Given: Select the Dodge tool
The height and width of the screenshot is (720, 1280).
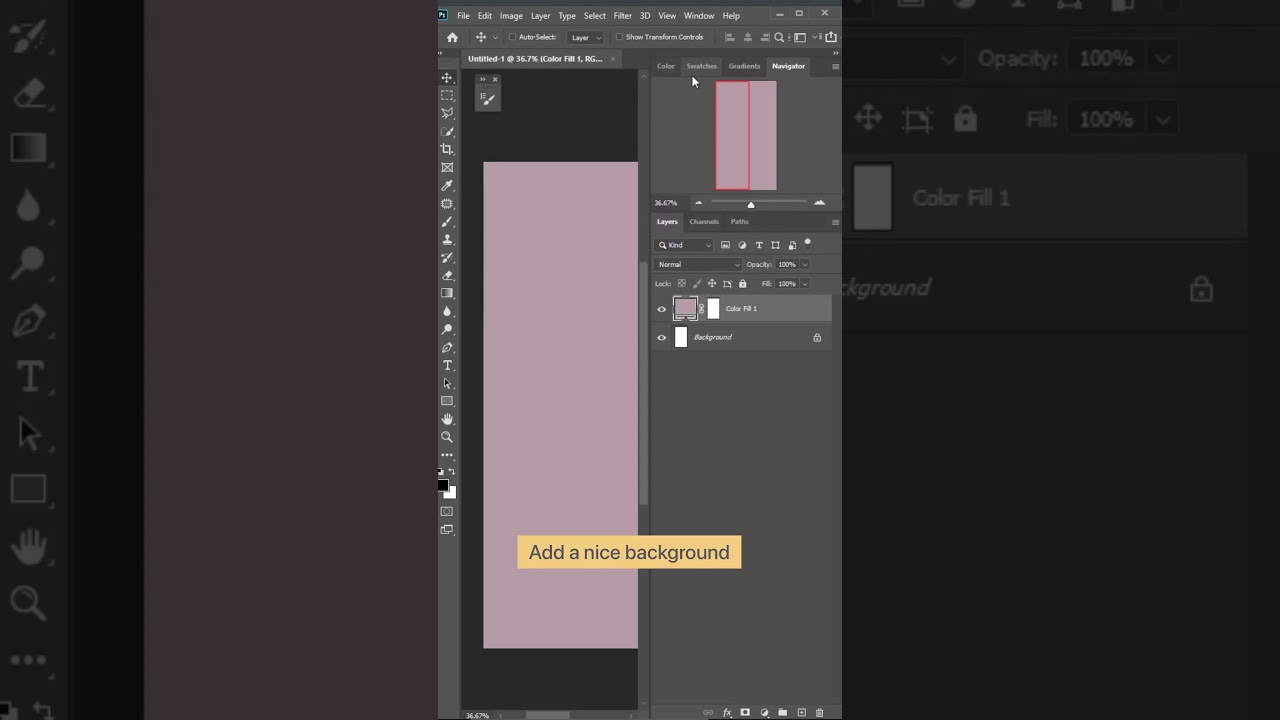Looking at the screenshot, I should 447,330.
